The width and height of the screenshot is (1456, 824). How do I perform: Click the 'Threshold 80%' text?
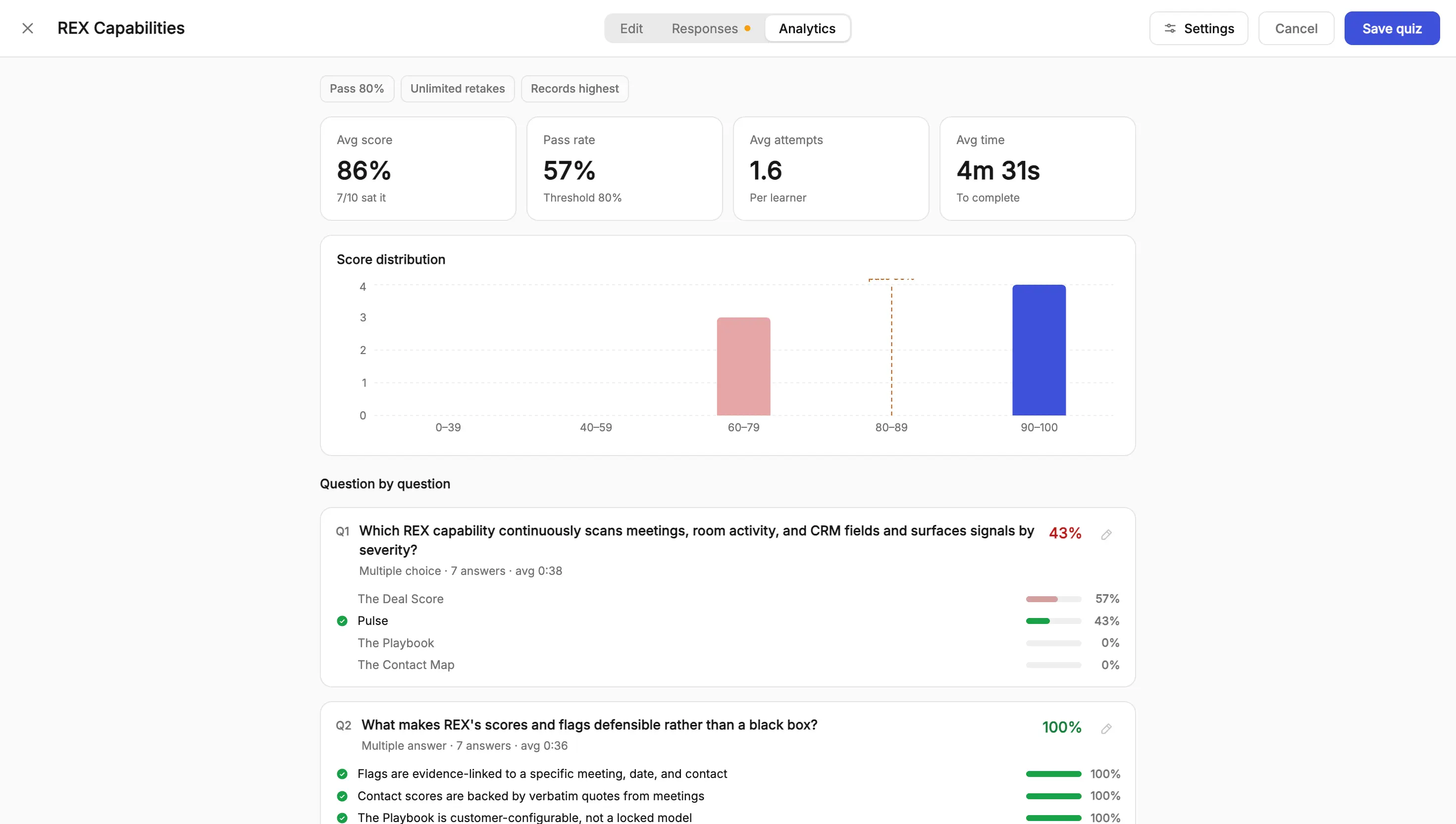[x=582, y=198]
